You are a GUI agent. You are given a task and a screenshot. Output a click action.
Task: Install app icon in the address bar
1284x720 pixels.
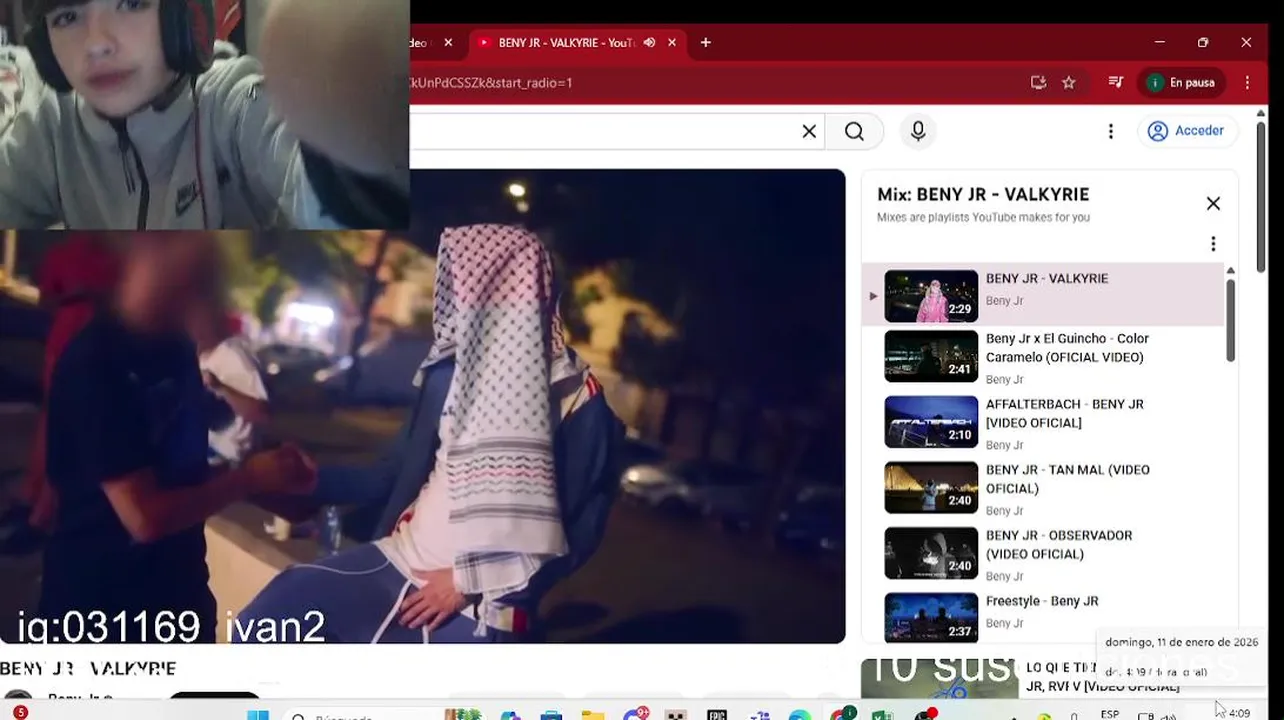[x=1038, y=83]
